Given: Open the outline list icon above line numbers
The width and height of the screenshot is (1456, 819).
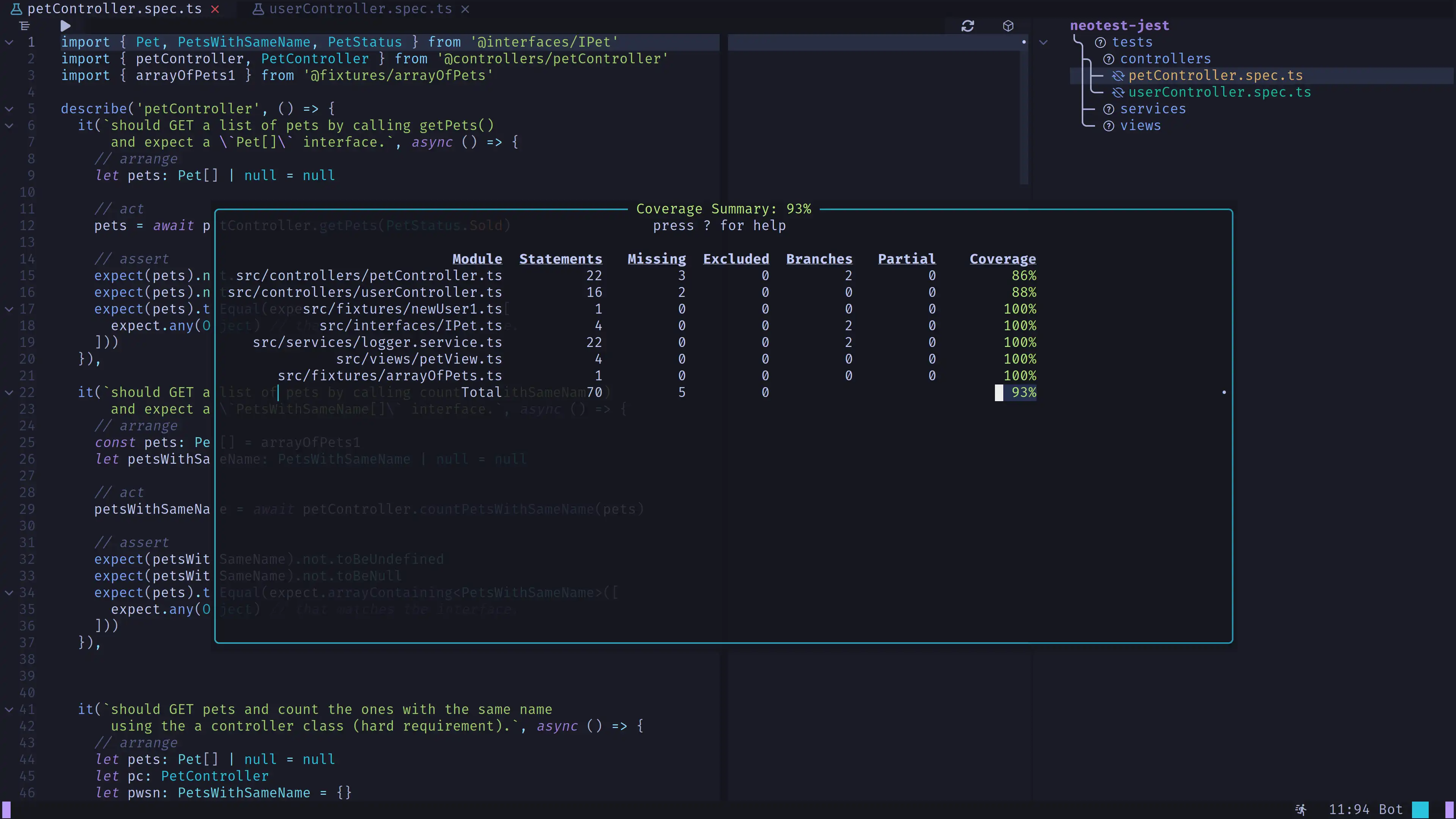Looking at the screenshot, I should pos(24,26).
